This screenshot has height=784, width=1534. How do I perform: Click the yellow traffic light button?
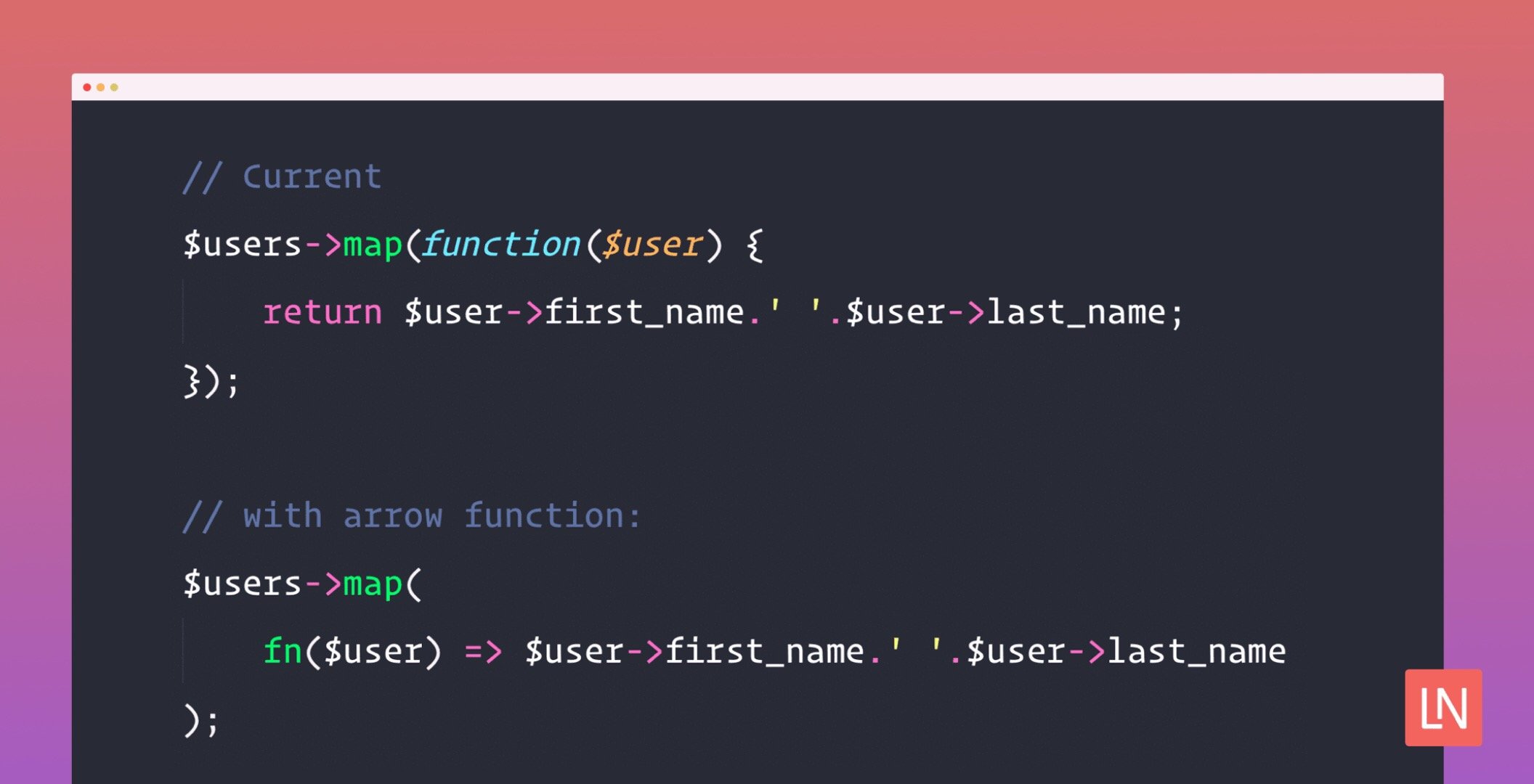point(100,87)
